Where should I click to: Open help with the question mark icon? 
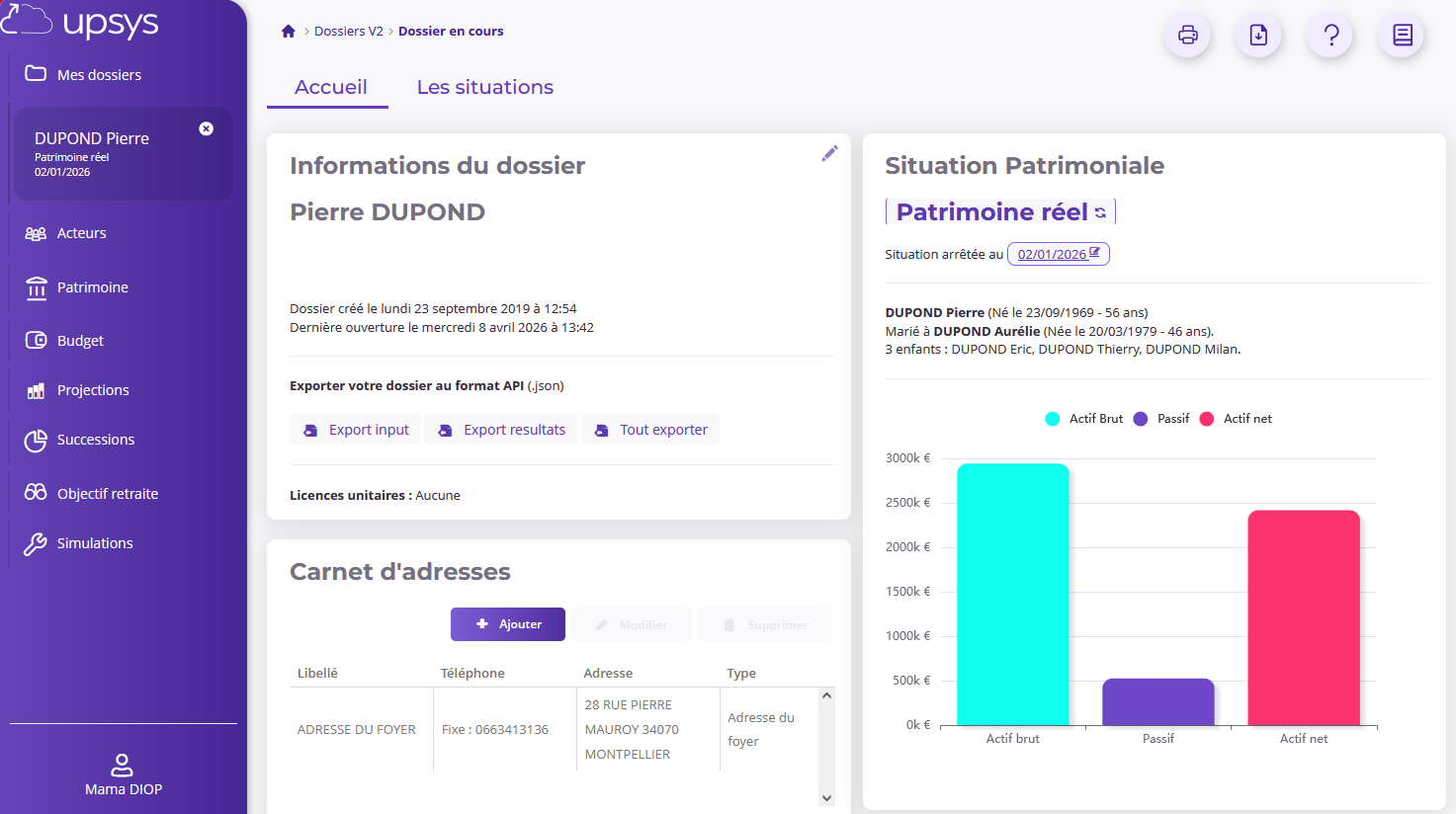pos(1329,35)
